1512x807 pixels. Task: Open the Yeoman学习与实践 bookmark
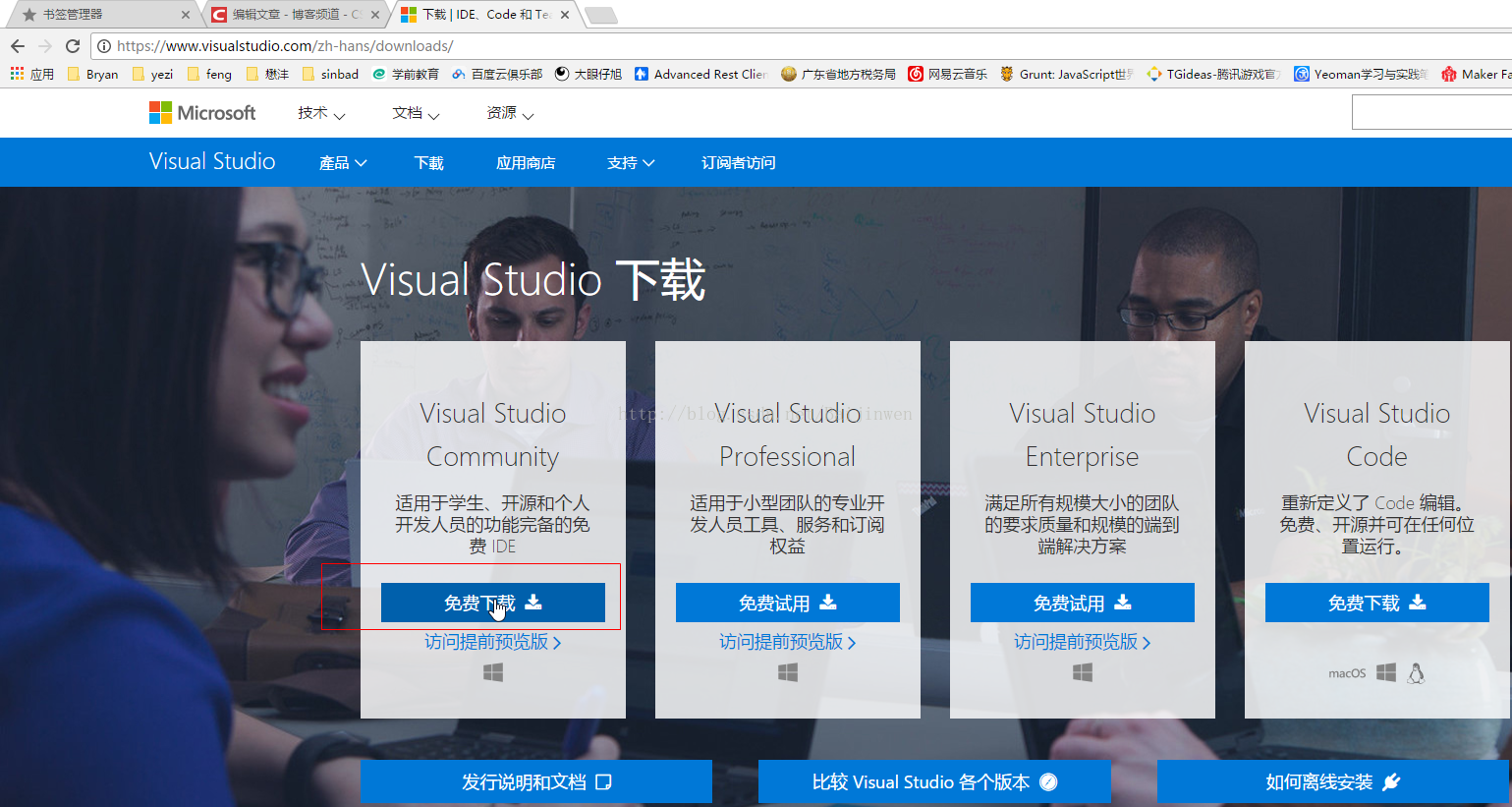pyautogui.click(x=1361, y=74)
